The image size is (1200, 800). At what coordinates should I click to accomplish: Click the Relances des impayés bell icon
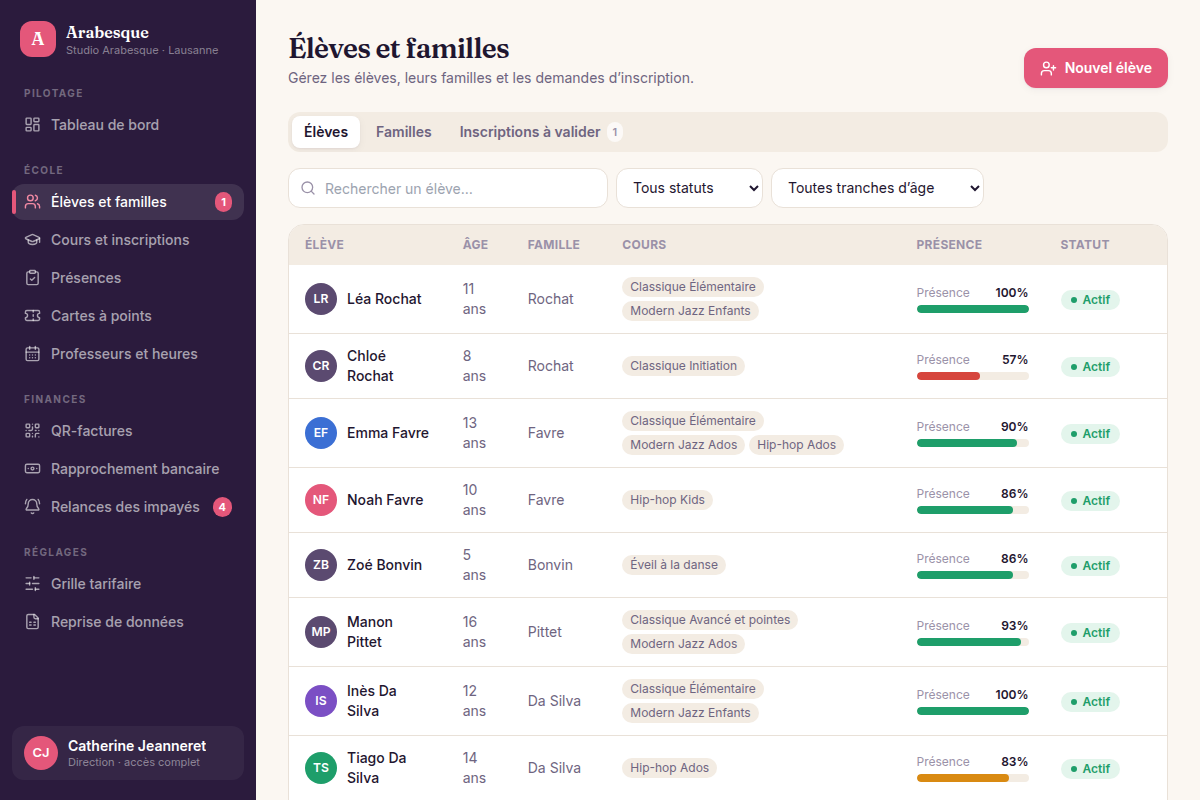pos(32,507)
